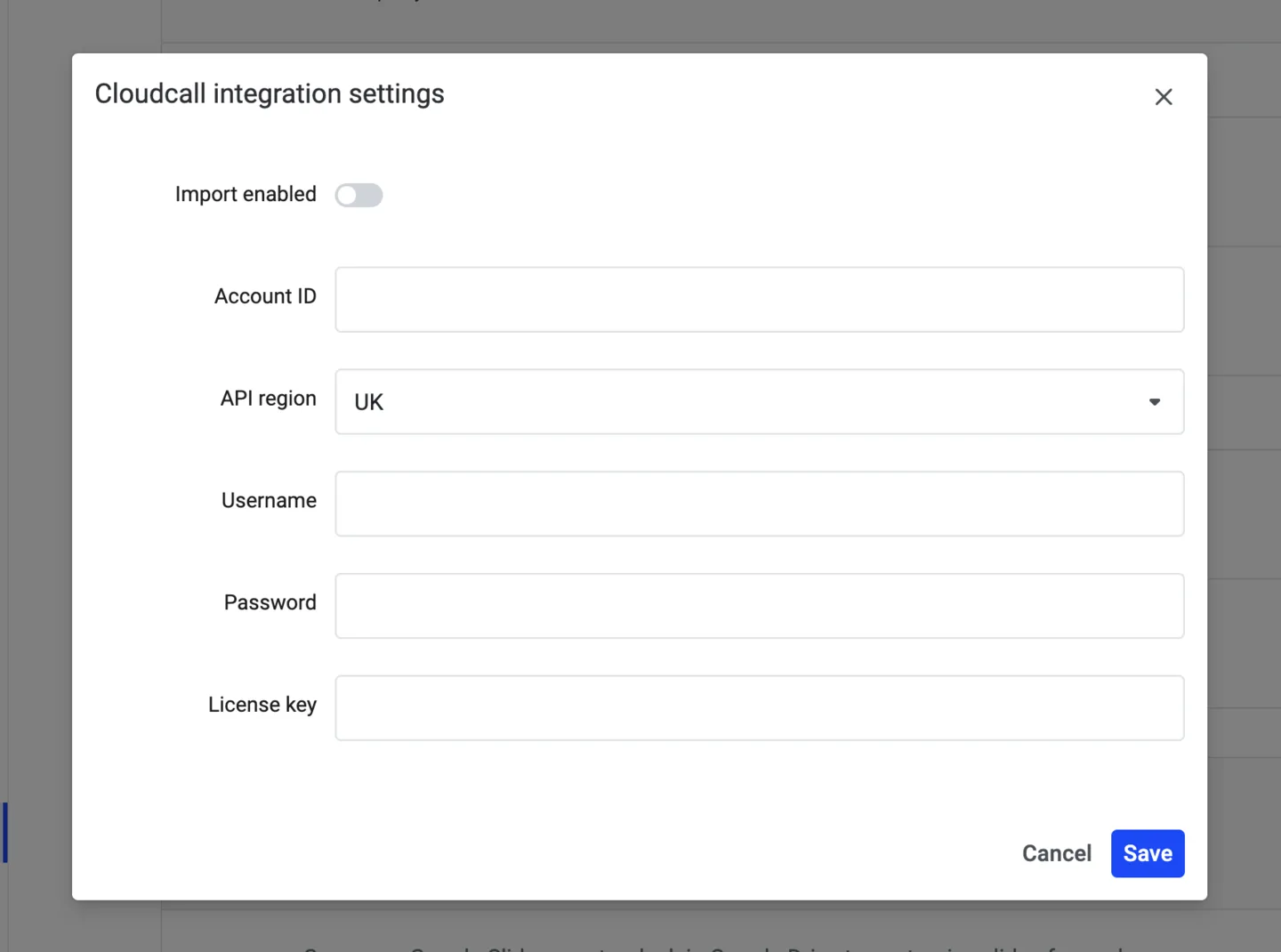The image size is (1281, 952).
Task: Select the License key input box
Action: [760, 708]
